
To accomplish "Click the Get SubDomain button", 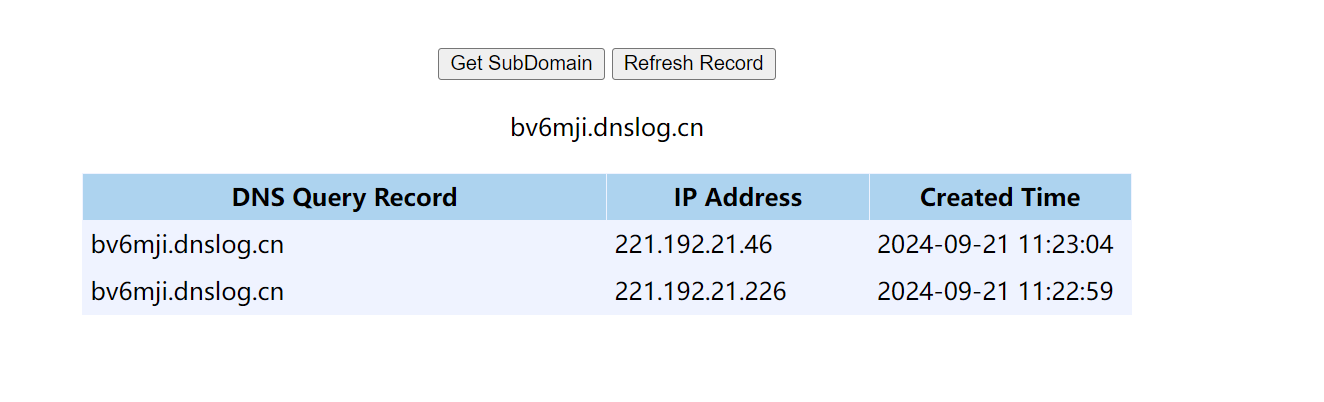I will (521, 63).
